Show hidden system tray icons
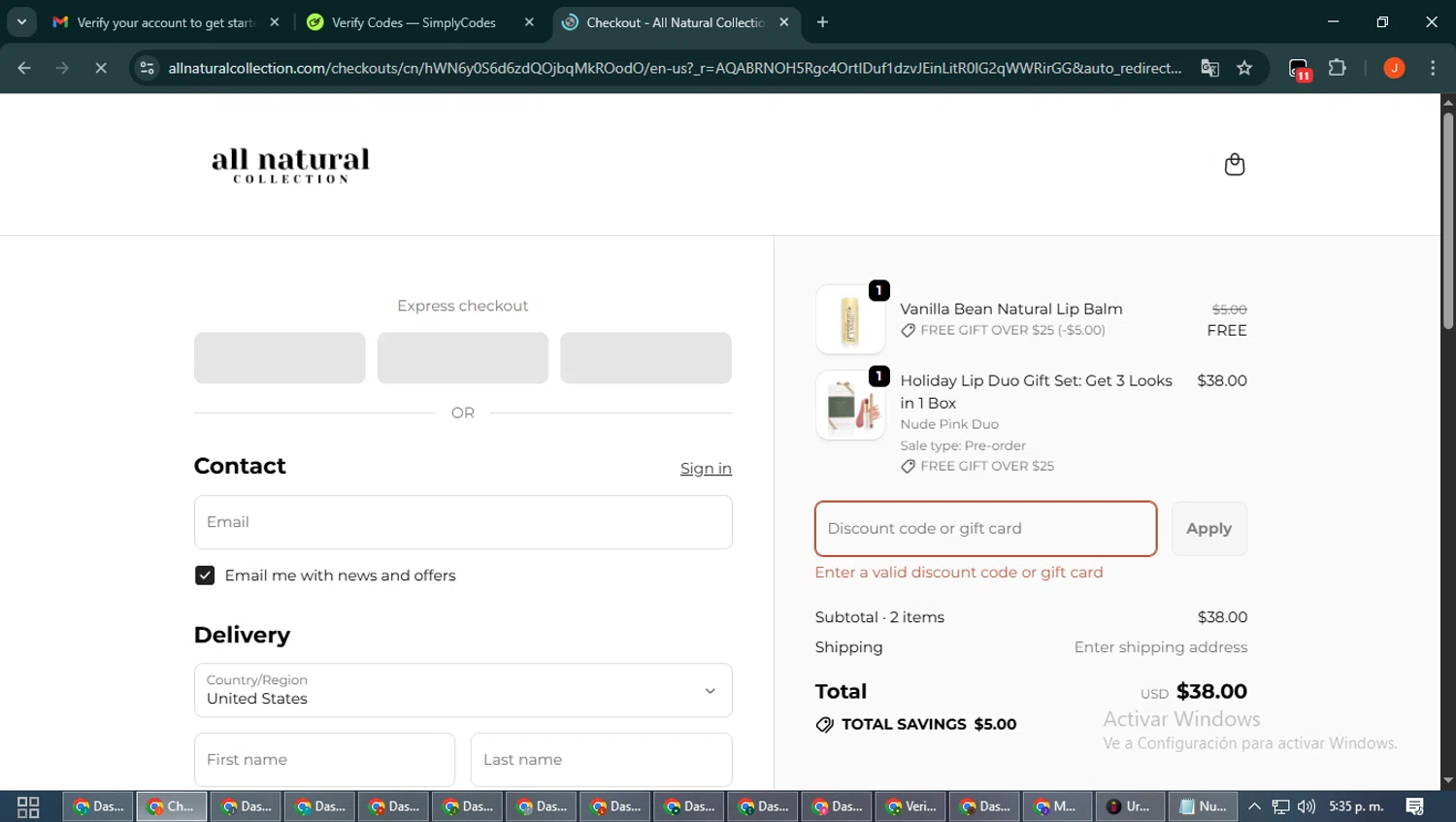Viewport: 1456px width, 822px height. 1254,806
